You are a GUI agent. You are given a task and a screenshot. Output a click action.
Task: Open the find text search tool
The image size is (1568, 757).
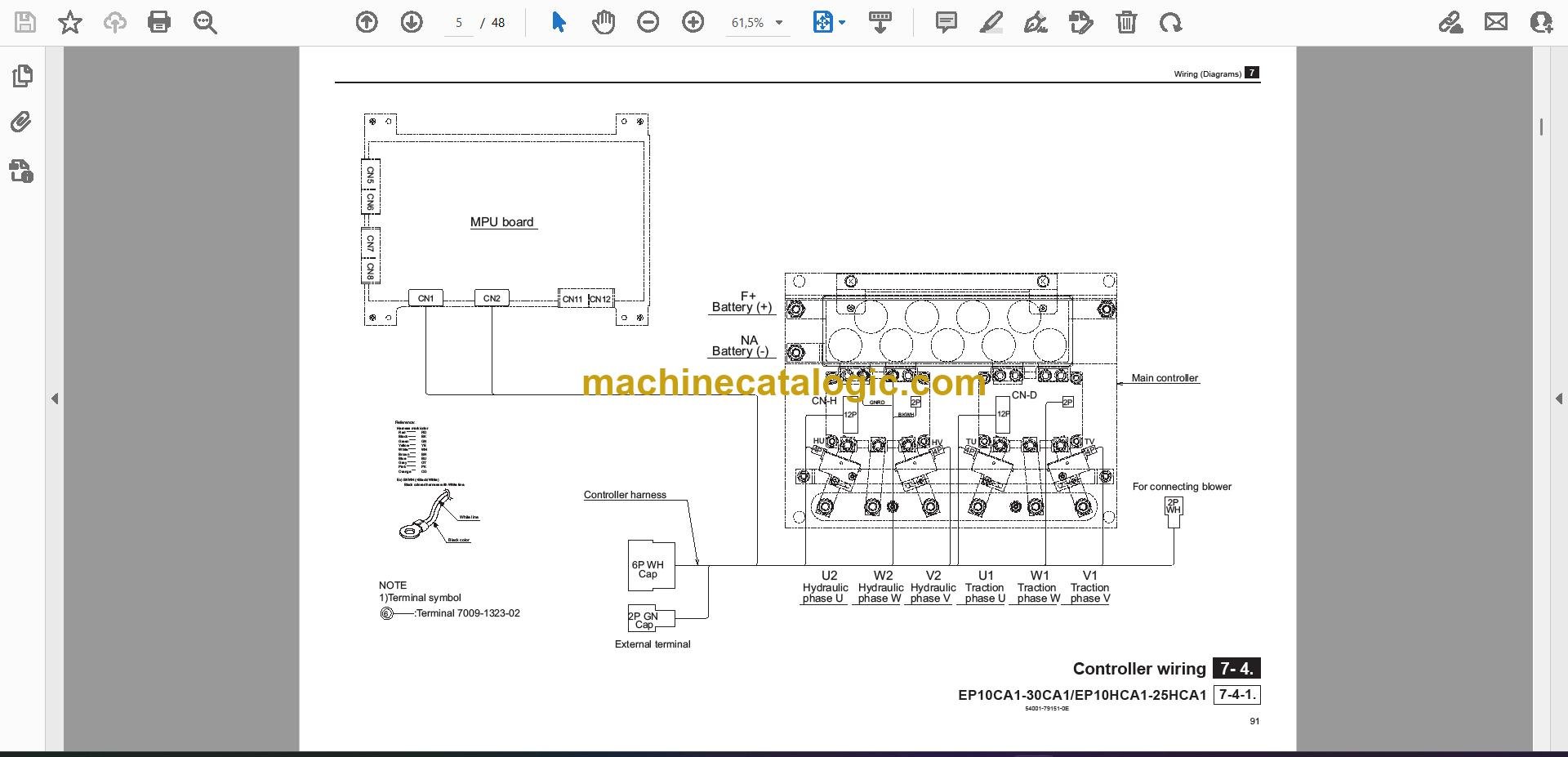(205, 22)
